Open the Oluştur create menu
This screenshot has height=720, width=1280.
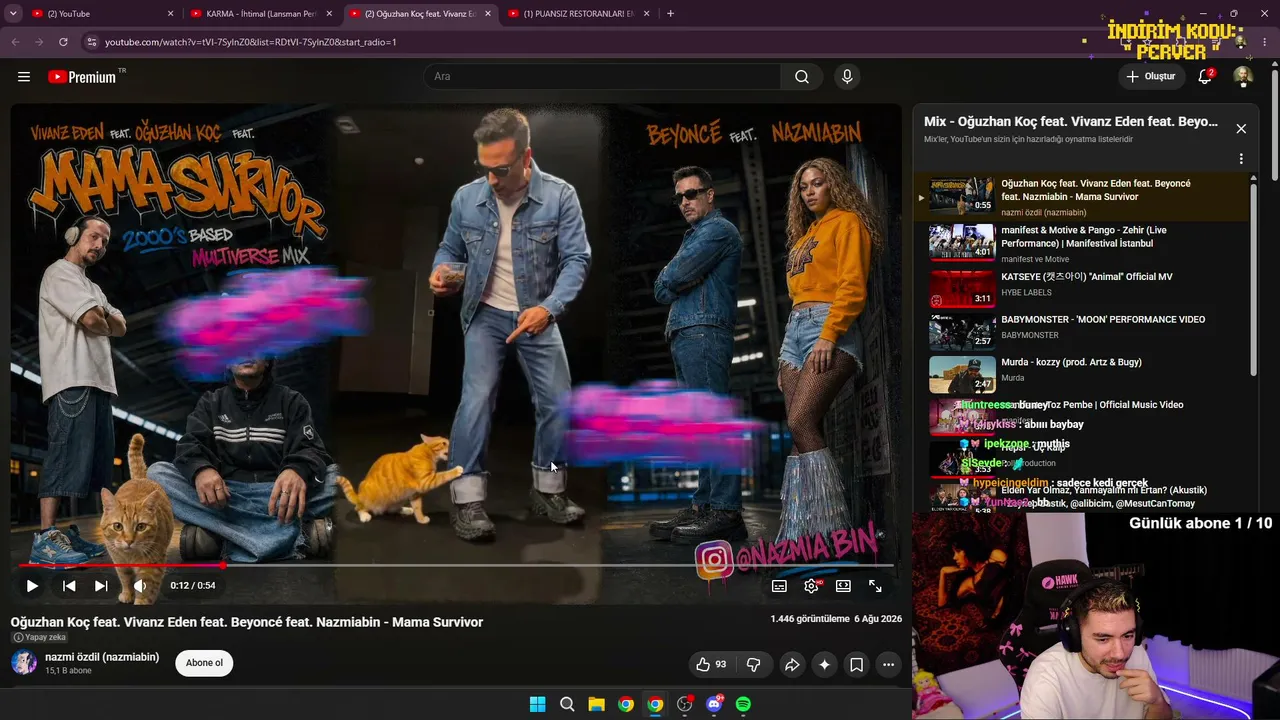(1151, 76)
